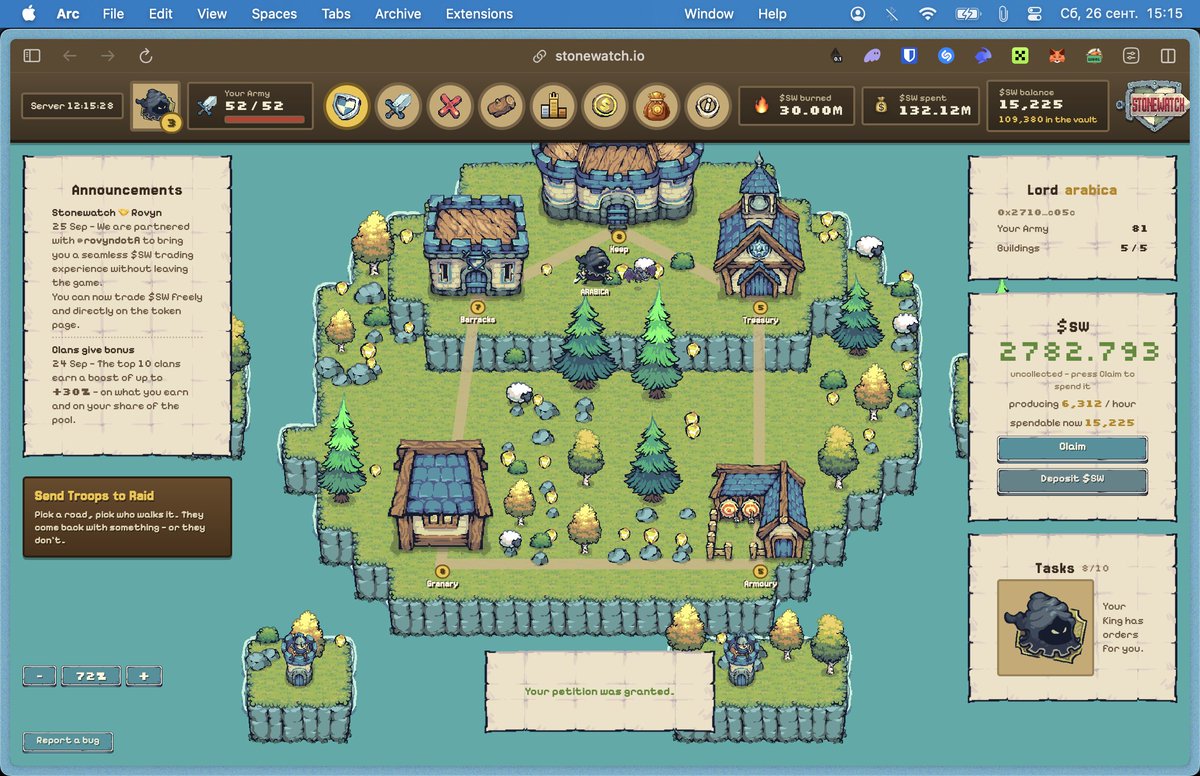Zoom out with the minus button

(x=40, y=676)
